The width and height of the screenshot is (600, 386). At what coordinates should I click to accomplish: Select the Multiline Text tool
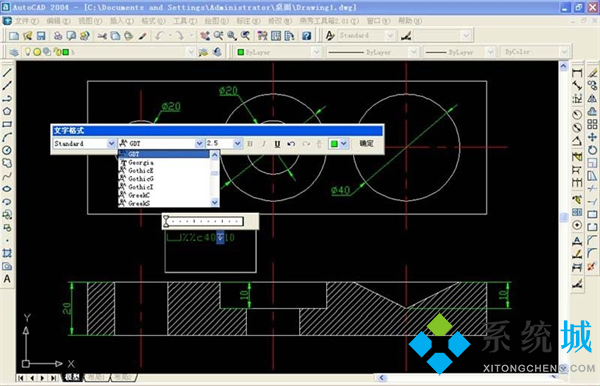(x=7, y=279)
